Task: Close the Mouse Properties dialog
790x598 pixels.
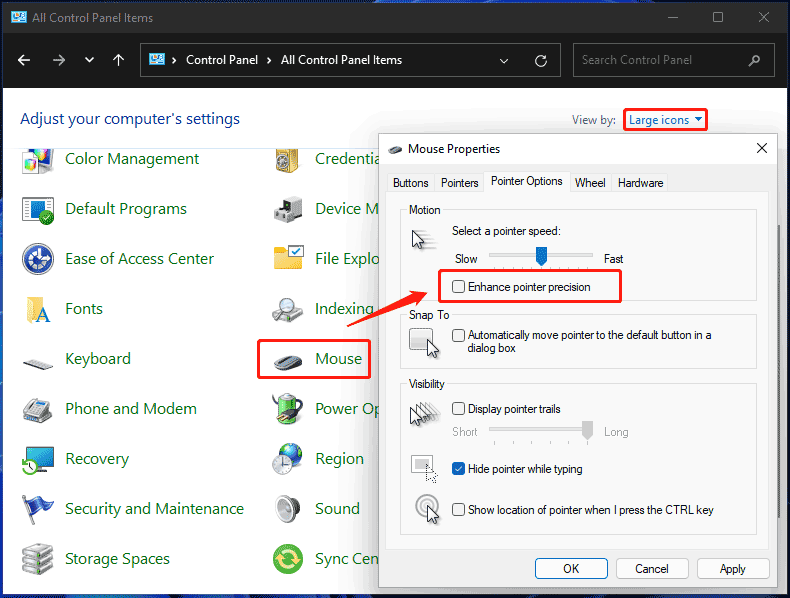Action: click(762, 148)
